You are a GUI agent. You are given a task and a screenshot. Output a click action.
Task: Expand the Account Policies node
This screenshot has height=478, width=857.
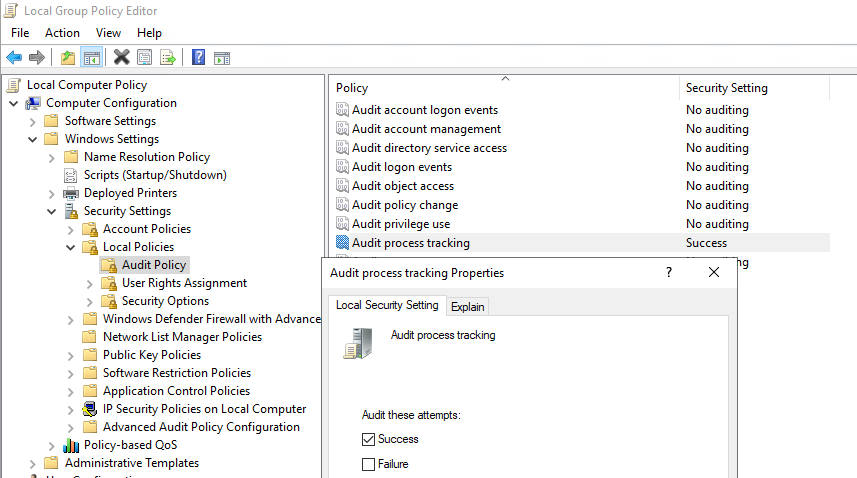[71, 229]
